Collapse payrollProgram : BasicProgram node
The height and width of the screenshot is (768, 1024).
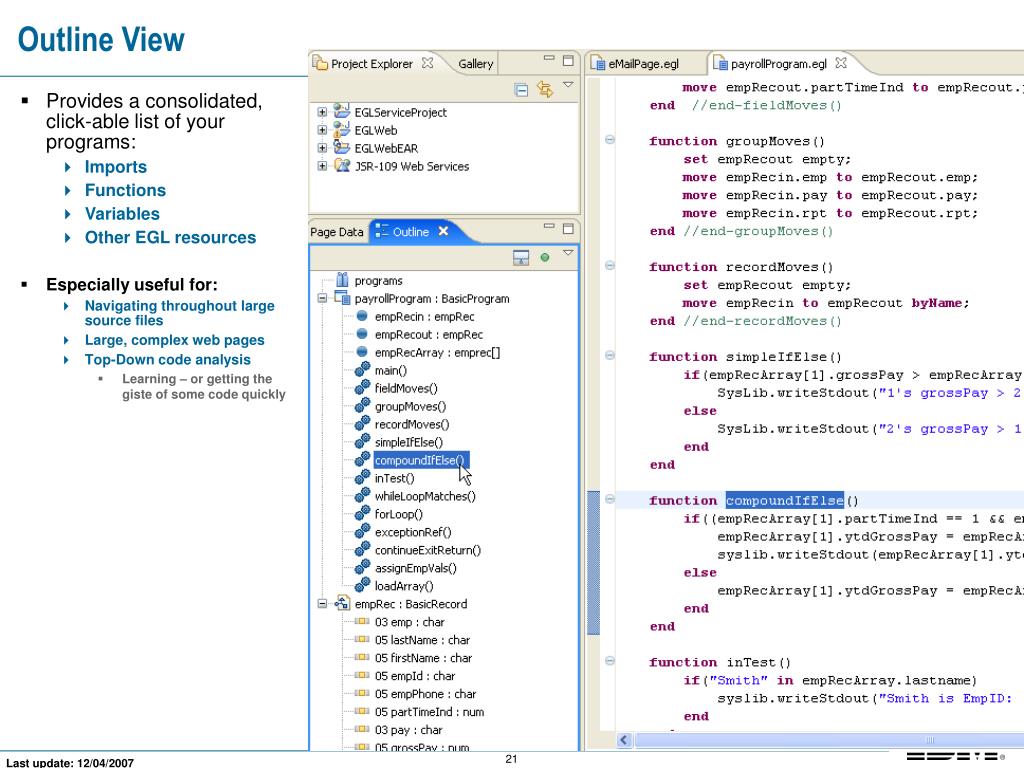pyautogui.click(x=322, y=298)
